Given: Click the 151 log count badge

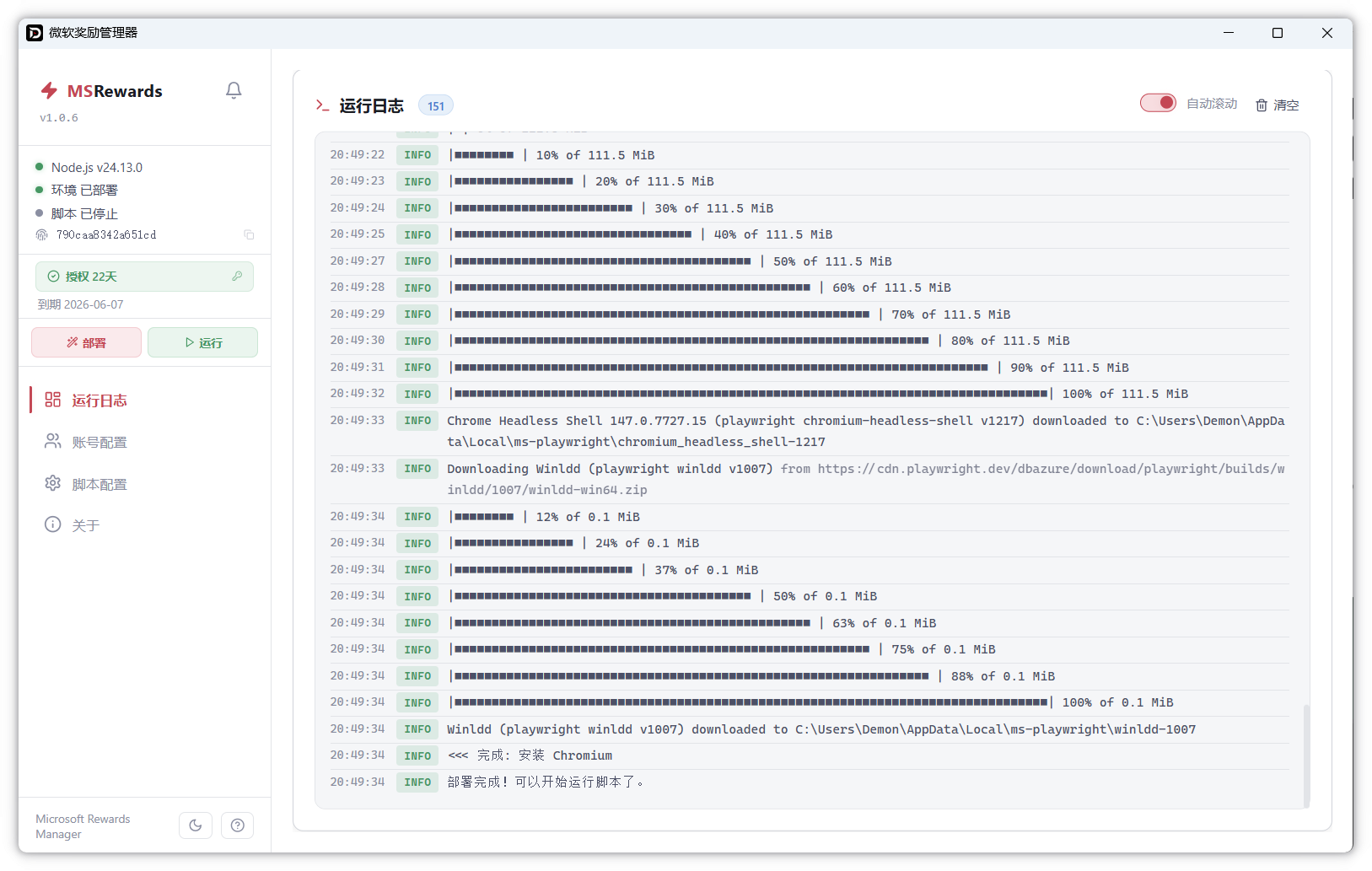Looking at the screenshot, I should [436, 105].
